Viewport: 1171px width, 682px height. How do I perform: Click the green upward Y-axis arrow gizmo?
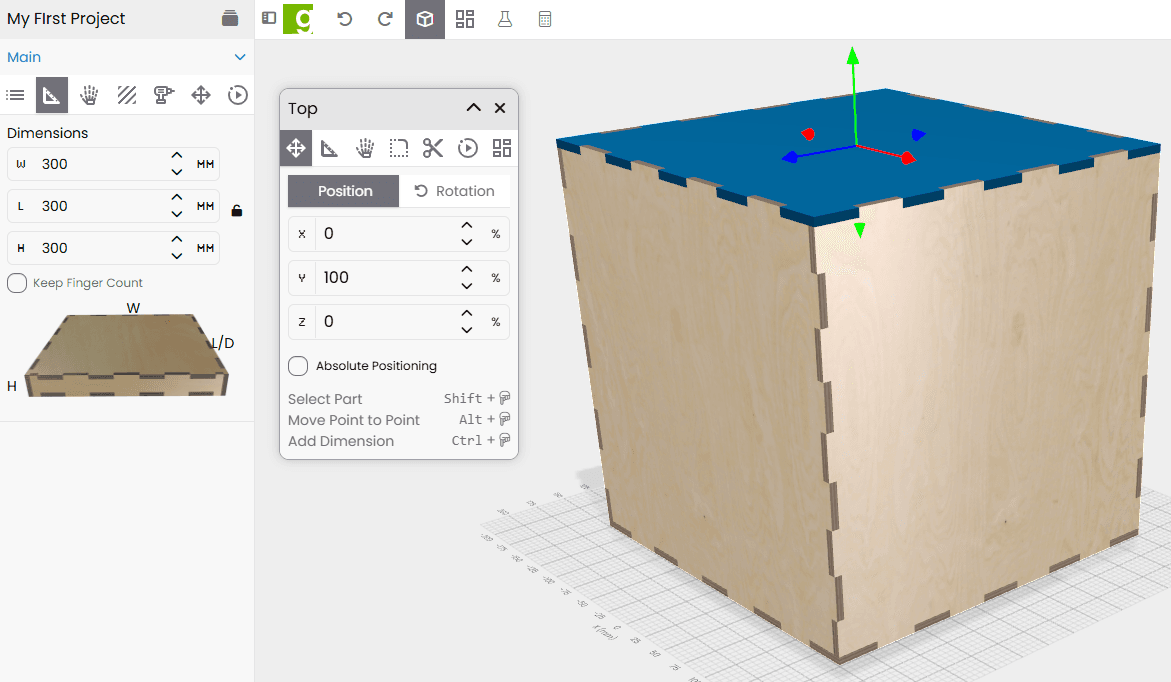853,57
